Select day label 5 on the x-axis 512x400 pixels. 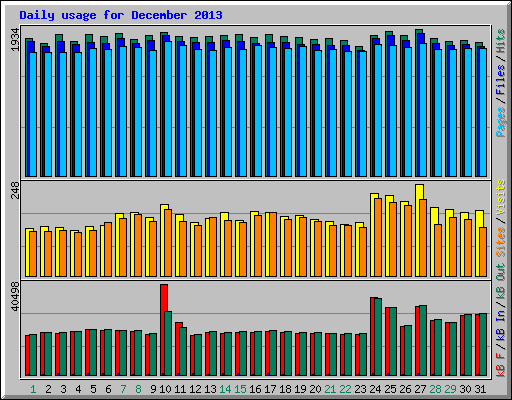pyautogui.click(x=93, y=389)
